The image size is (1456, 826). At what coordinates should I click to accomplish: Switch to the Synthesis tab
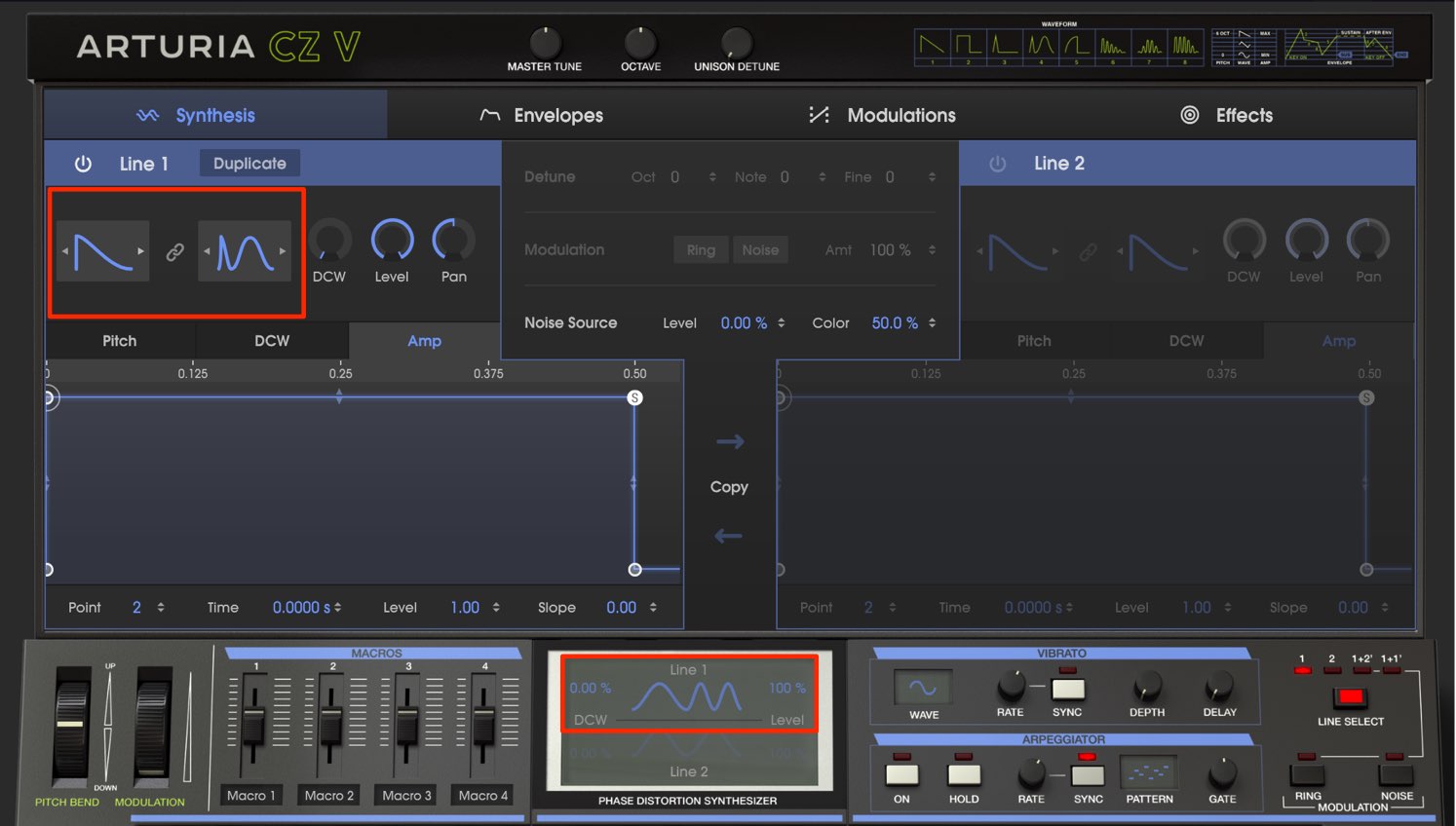click(x=215, y=115)
